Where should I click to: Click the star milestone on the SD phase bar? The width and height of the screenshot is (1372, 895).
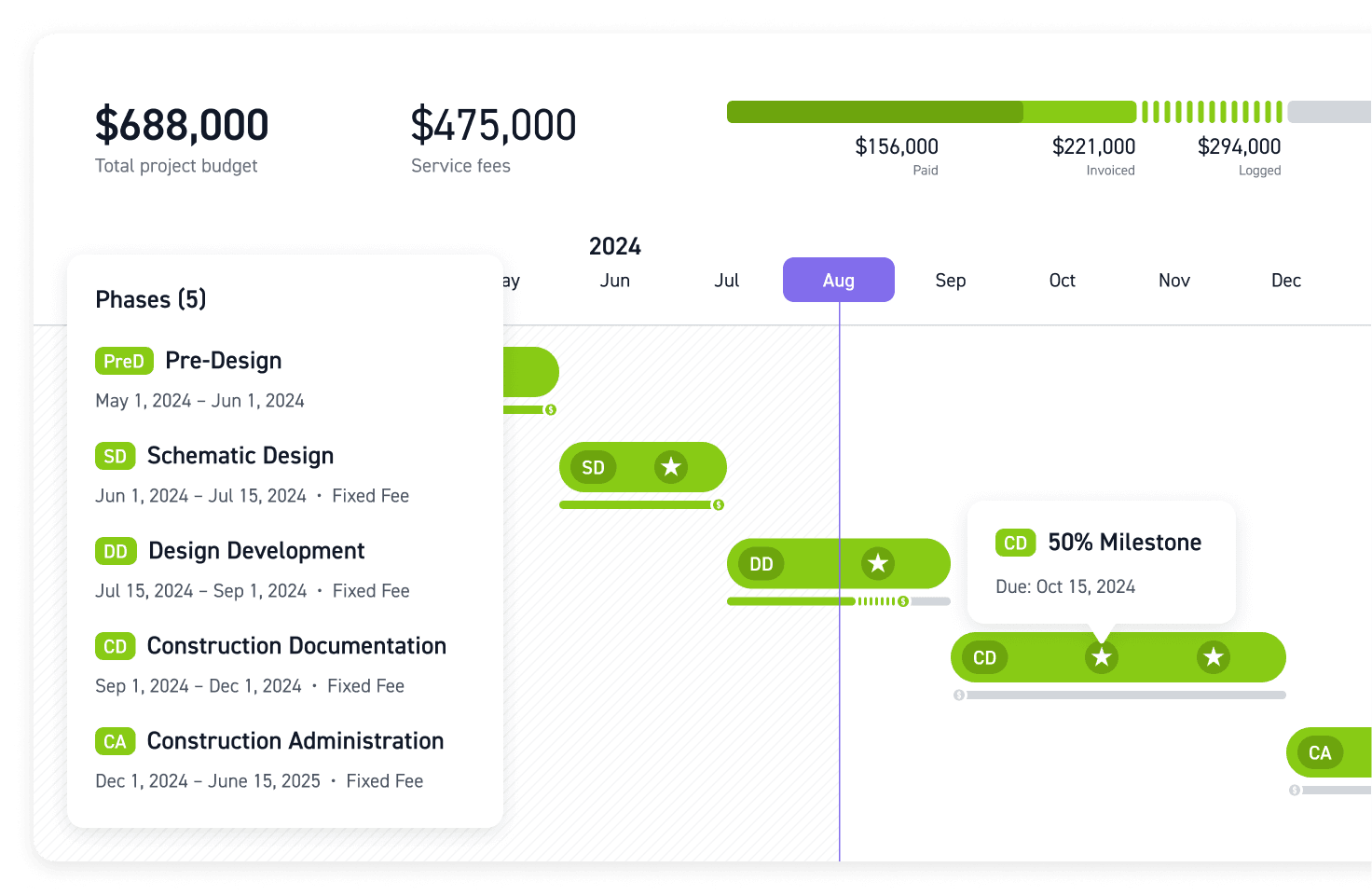(x=670, y=467)
